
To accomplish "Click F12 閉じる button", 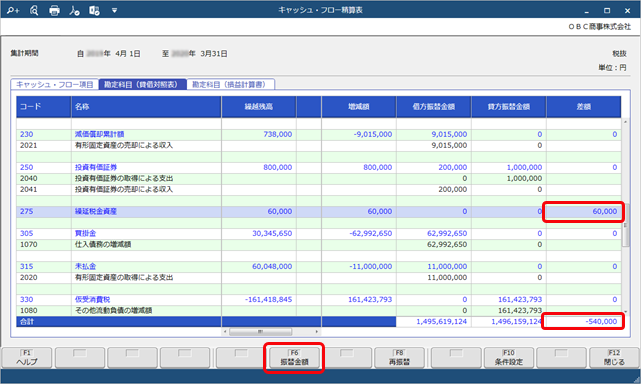I will (614, 357).
